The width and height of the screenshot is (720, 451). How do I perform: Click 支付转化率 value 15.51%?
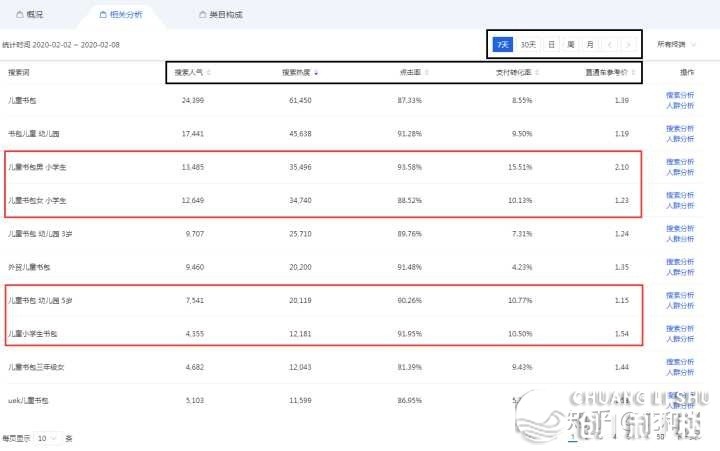point(520,167)
